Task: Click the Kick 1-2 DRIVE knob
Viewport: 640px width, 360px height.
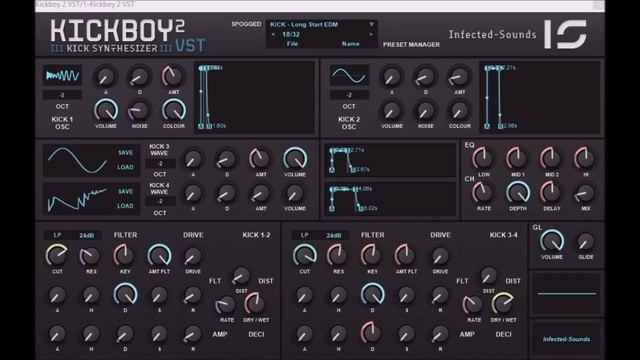Action: [193, 256]
